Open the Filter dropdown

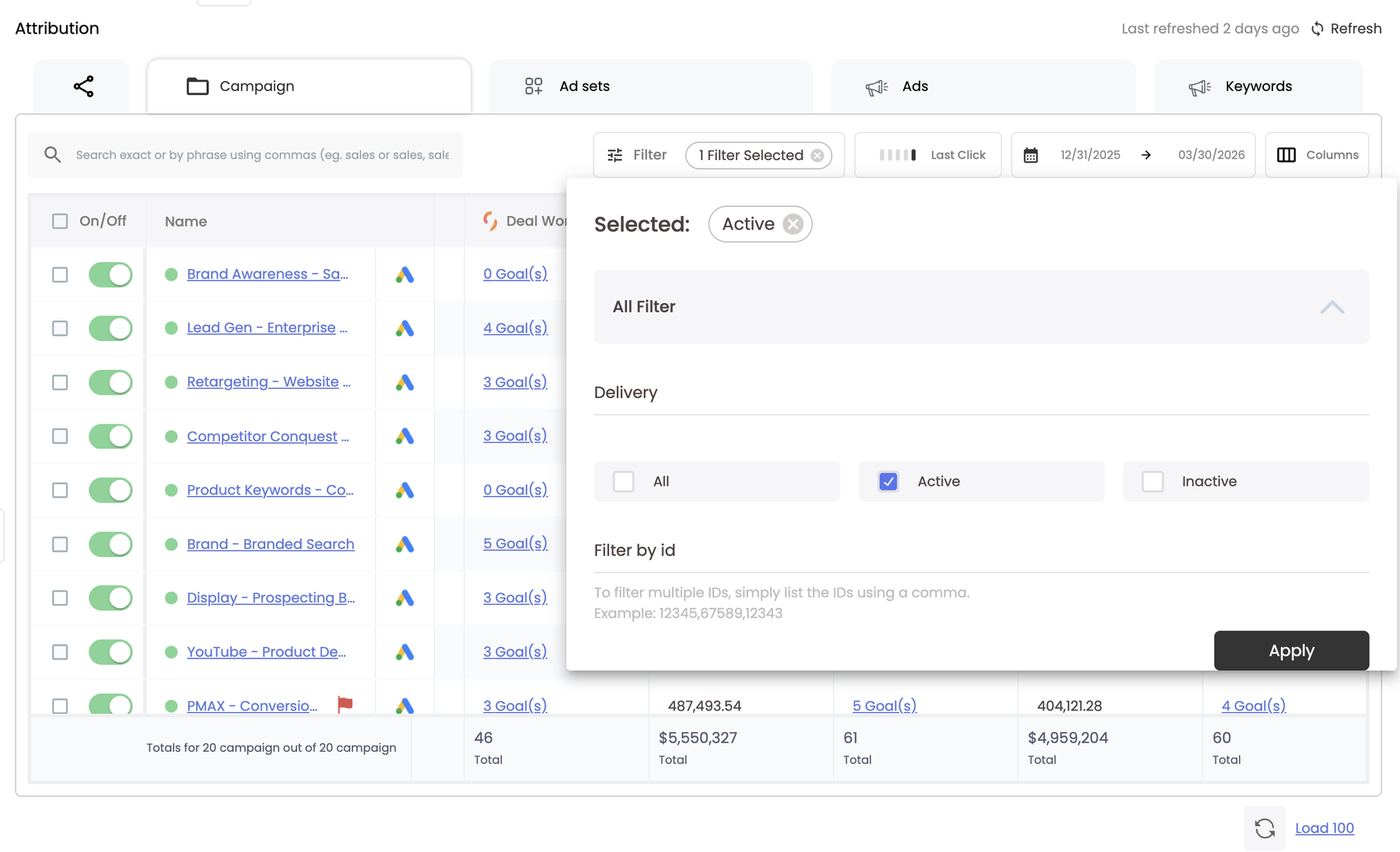(637, 155)
